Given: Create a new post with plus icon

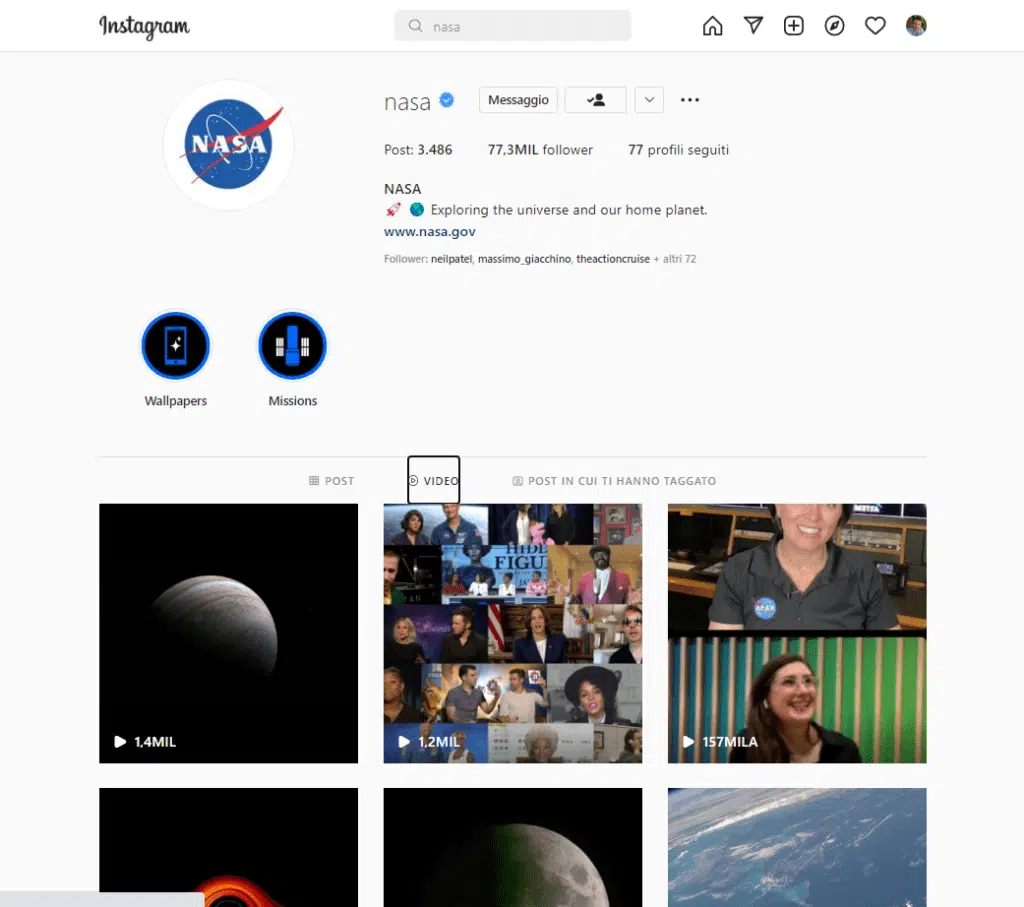Looking at the screenshot, I should click(794, 26).
